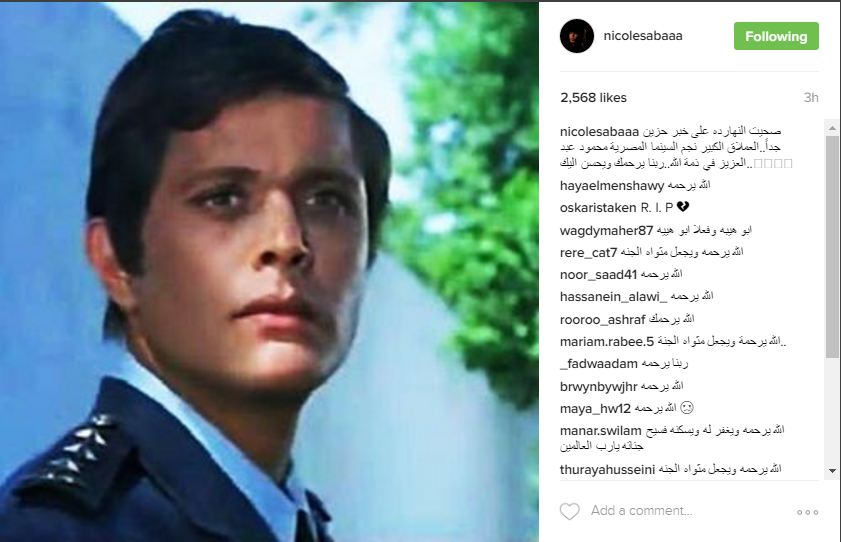Open nicolesabaaa's profile avatar
The image size is (841, 542).
[577, 36]
